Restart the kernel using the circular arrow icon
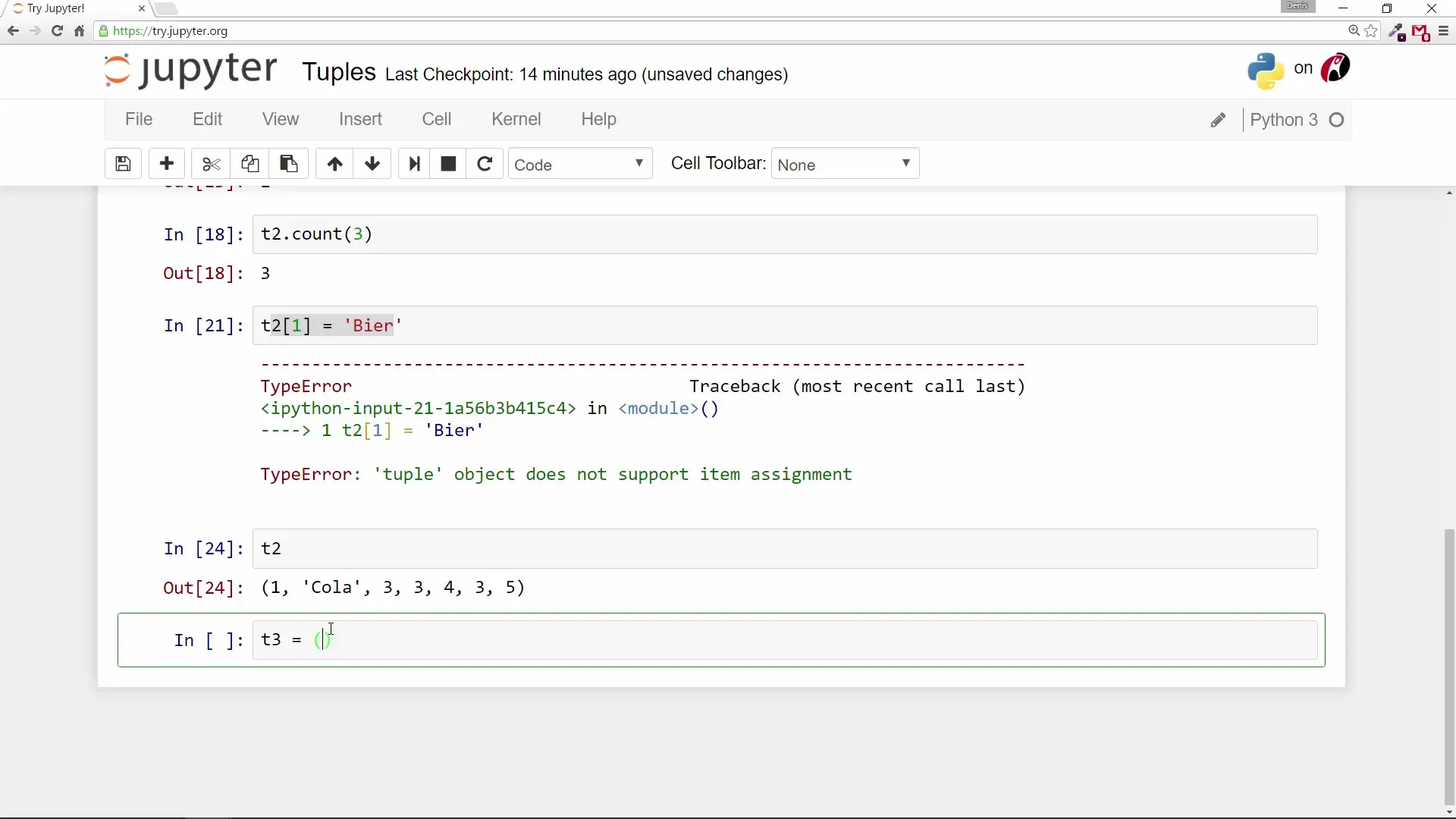Screen dimensions: 1456x819 point(485,164)
